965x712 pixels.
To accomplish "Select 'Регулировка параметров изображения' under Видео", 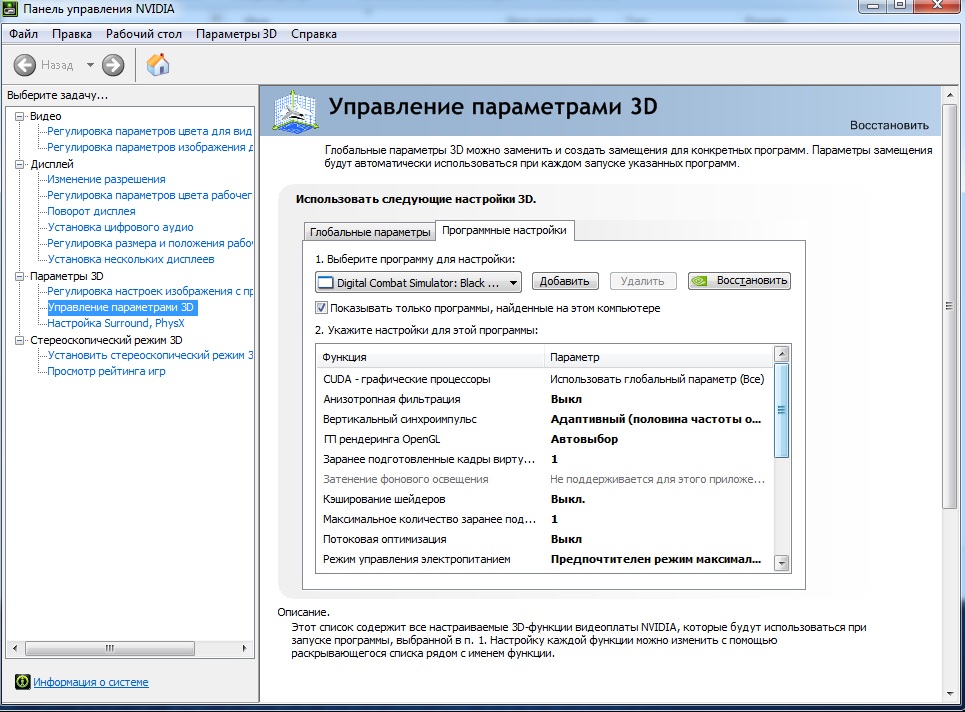I will click(150, 147).
